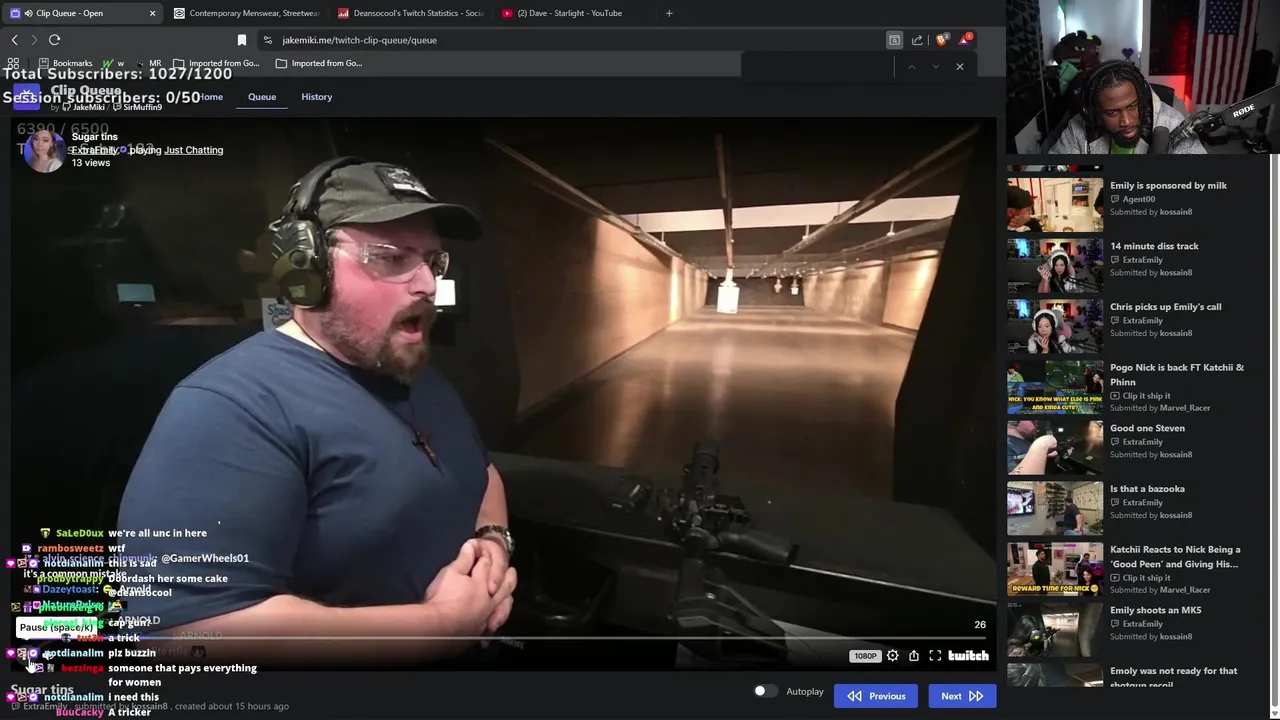Open the Home tab of Clip Queue
Screen dimensions: 1280x720
click(x=210, y=97)
